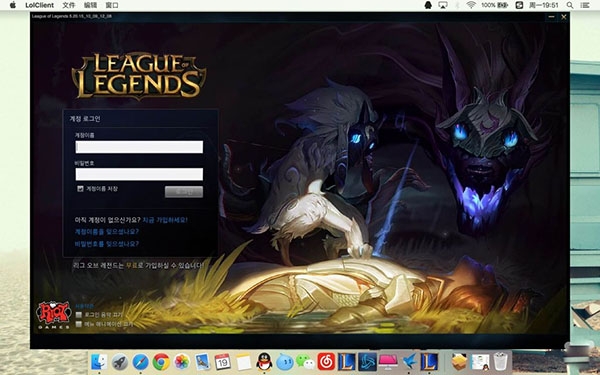Image resolution: width=600 pixels, height=375 pixels.
Task: Click the Wi-Fi status icon
Action: (x=471, y=5)
